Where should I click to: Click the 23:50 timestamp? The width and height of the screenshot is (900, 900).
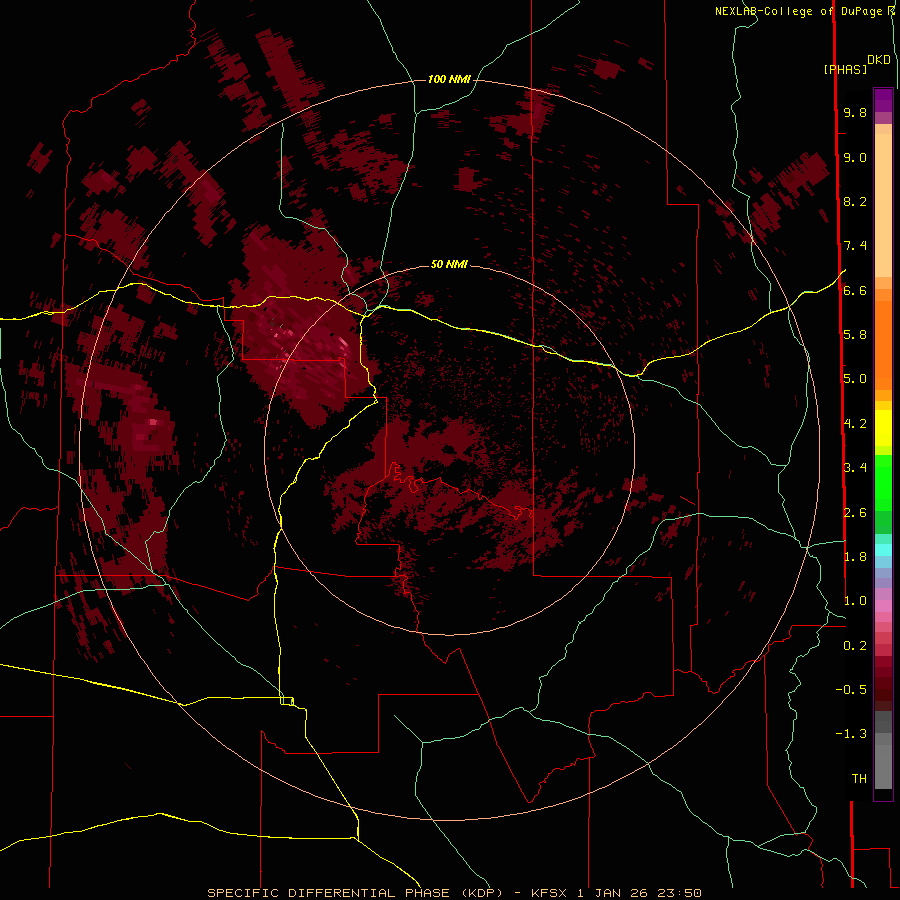click(x=680, y=893)
